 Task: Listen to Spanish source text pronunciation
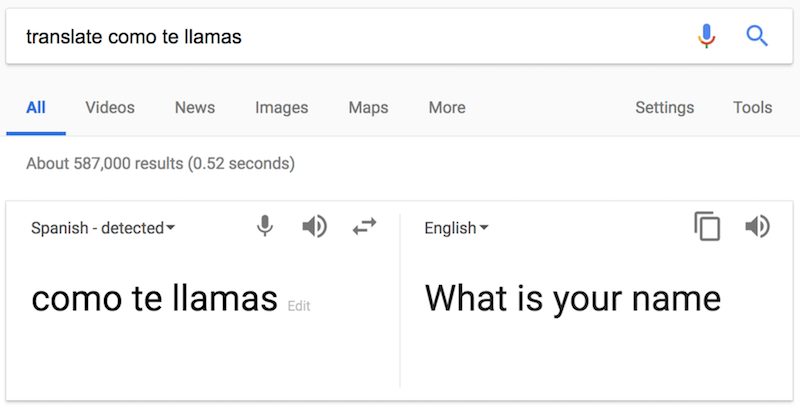tap(314, 227)
